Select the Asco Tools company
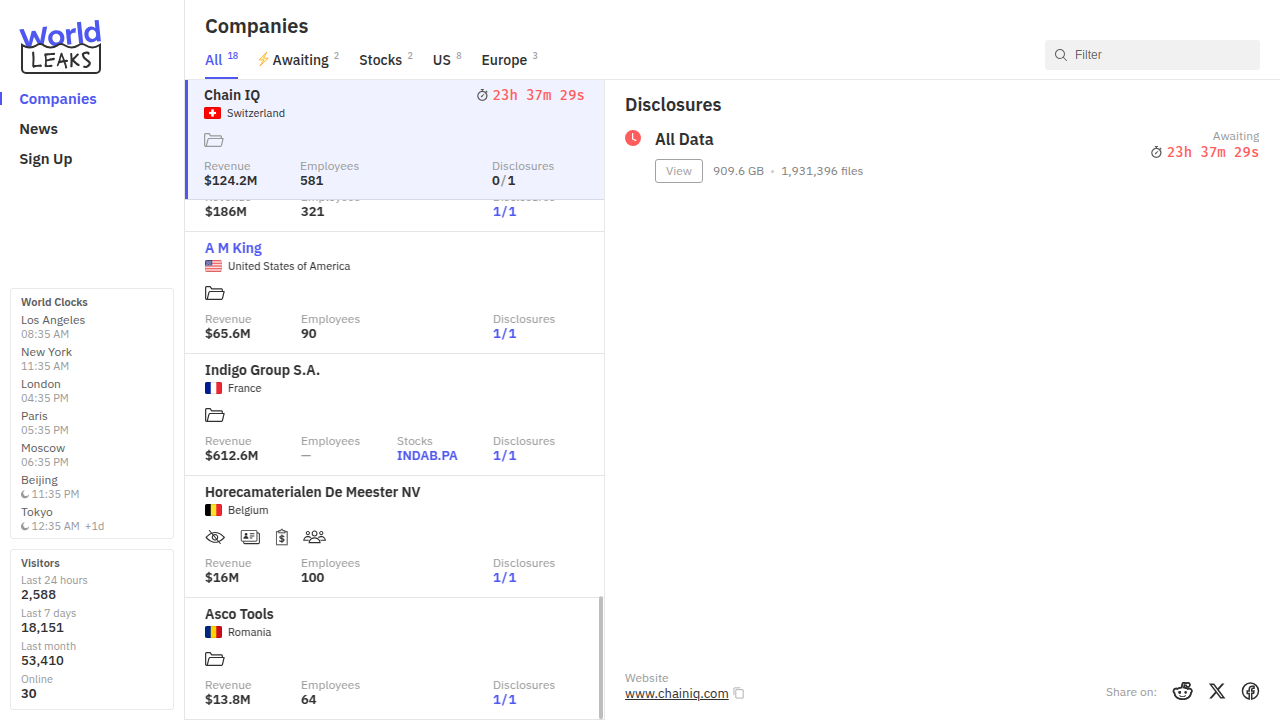Viewport: 1280px width, 720px height. tap(239, 614)
